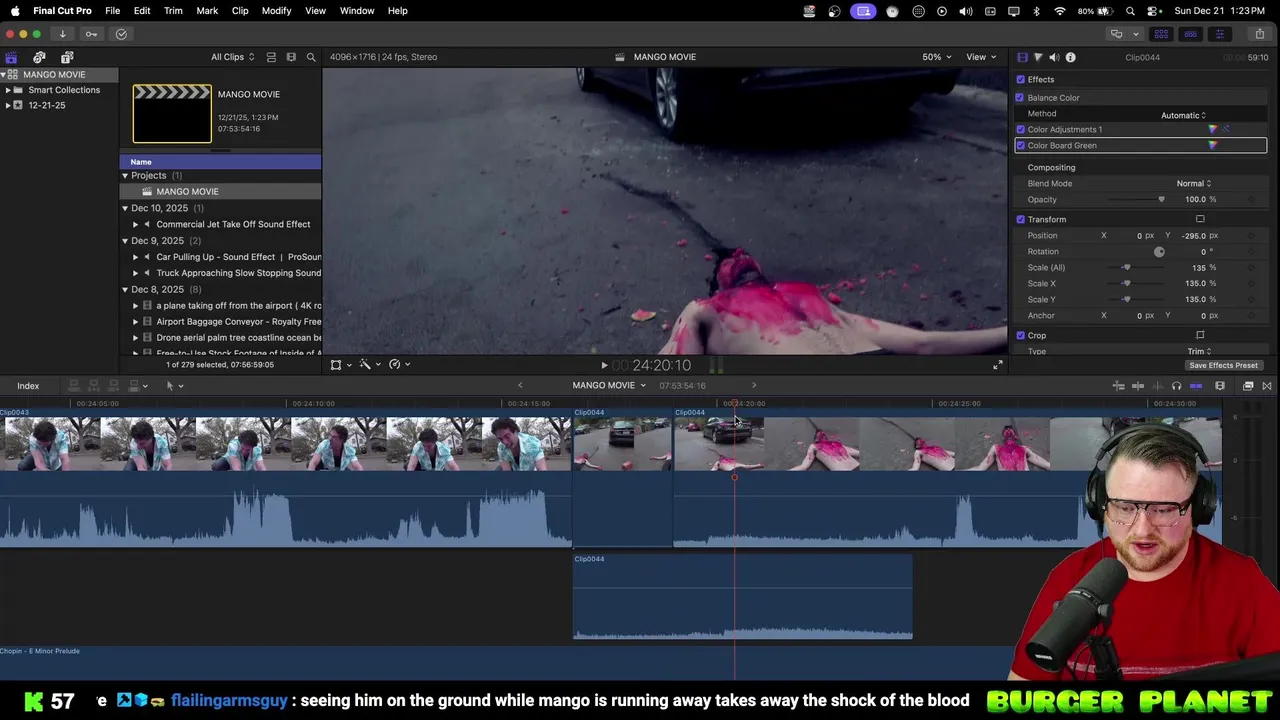This screenshot has width=1280, height=720.
Task: Open the transitions browser icon
Action: tap(1267, 386)
